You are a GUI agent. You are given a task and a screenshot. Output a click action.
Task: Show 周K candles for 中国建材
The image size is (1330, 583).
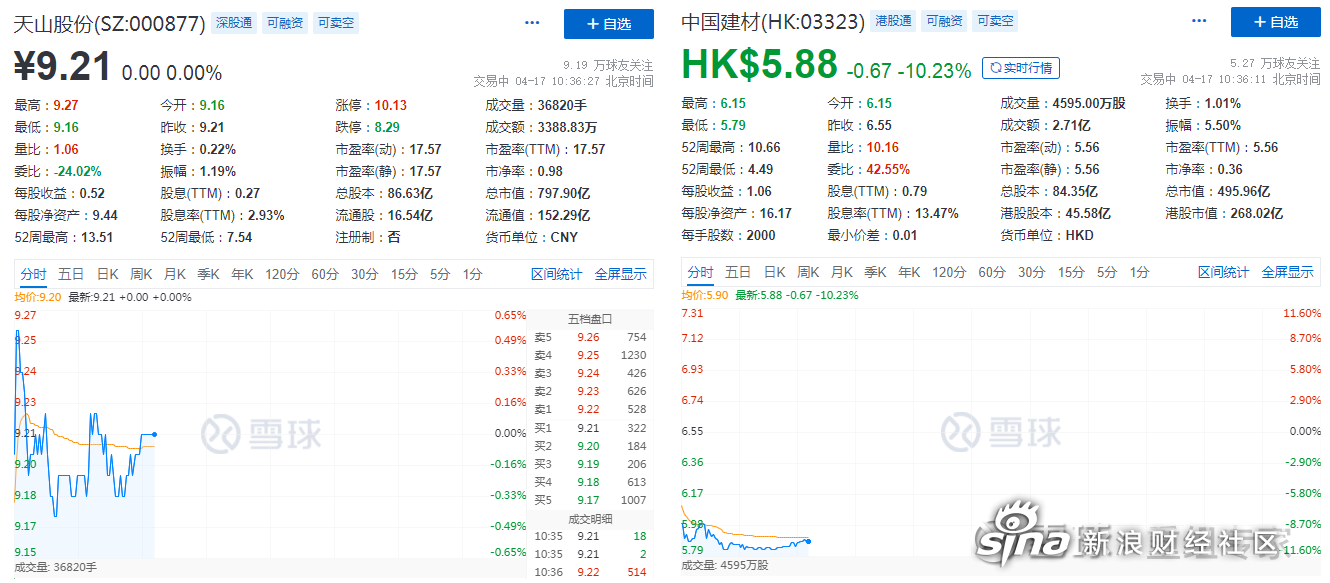[x=809, y=272]
